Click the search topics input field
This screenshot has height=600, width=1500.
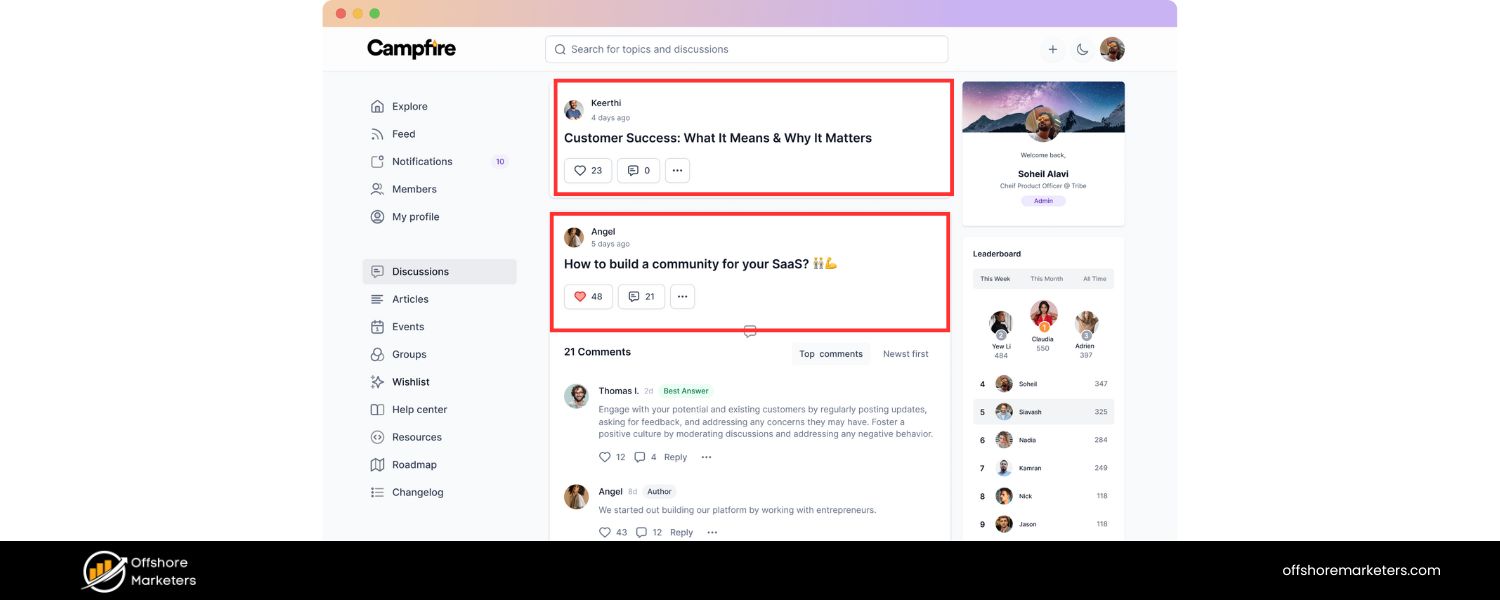[x=746, y=48]
